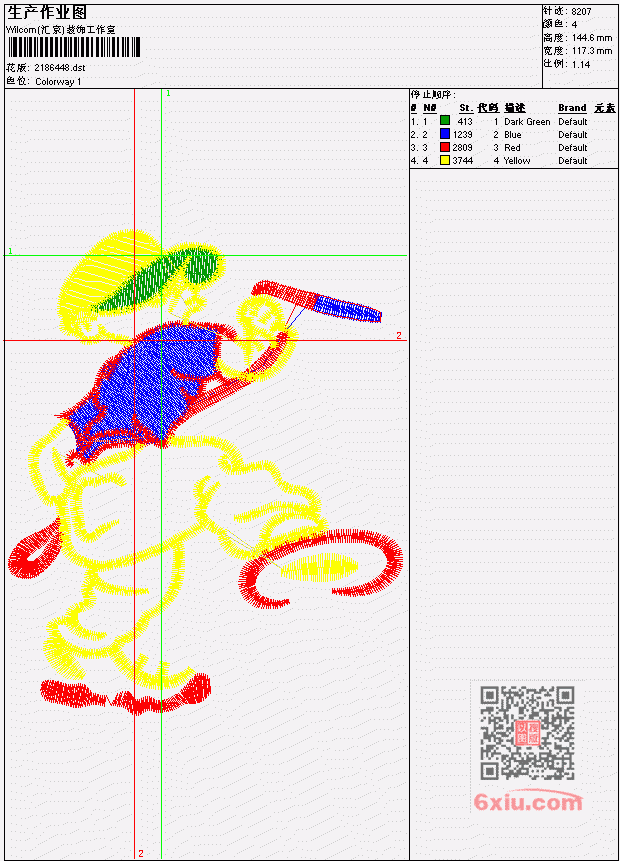Select the Wilcom studio name line
This screenshot has height=861, width=620.
point(61,30)
